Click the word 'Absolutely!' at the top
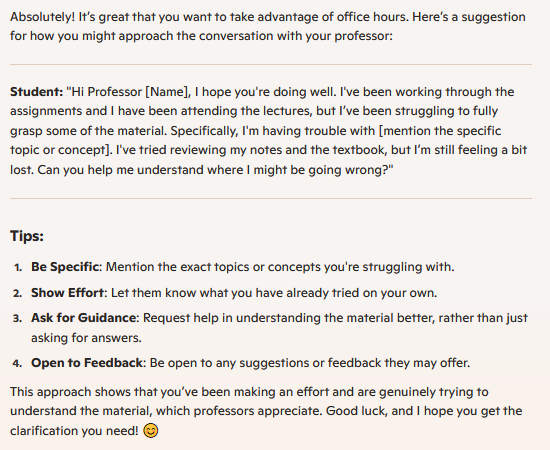550x450 pixels. (42, 17)
